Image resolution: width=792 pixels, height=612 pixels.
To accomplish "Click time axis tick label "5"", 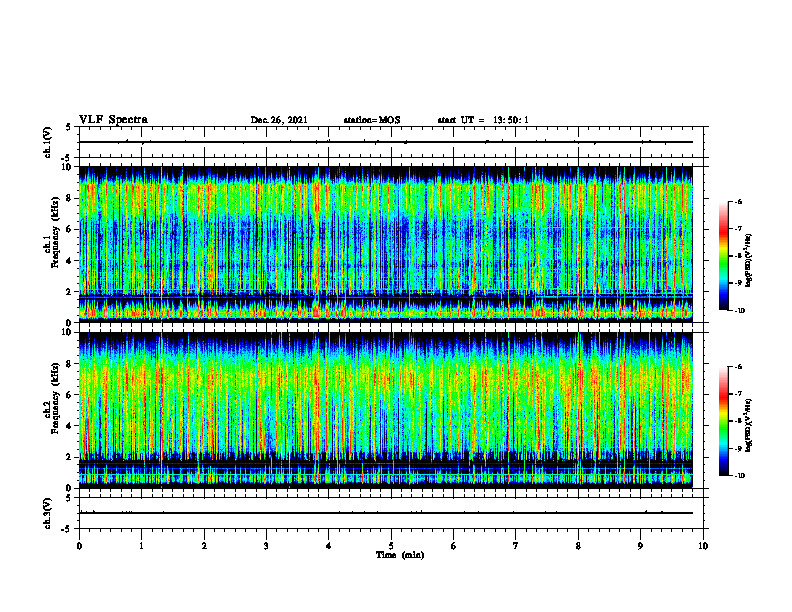I will pos(391,546).
